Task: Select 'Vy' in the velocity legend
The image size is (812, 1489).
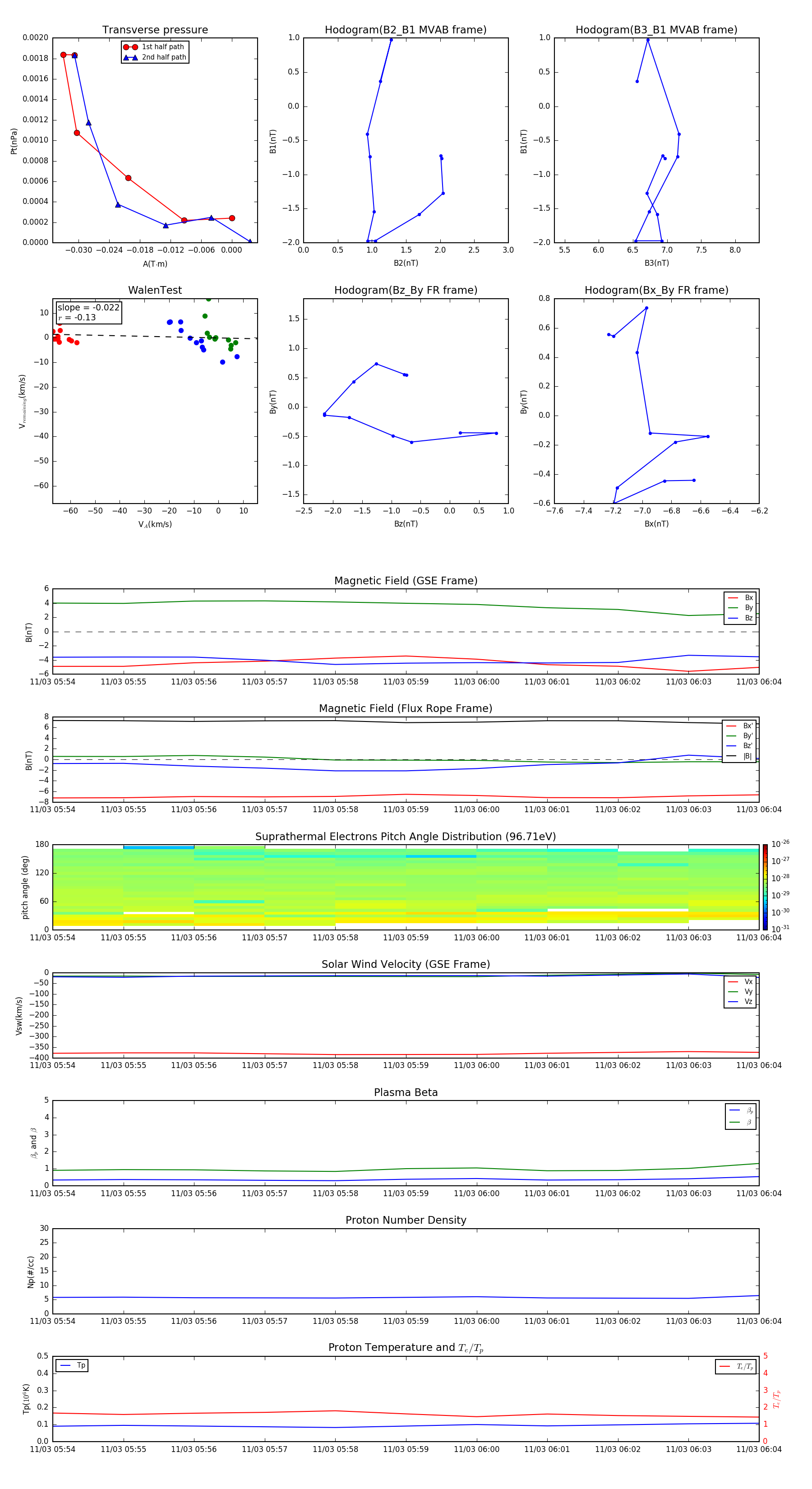Action: pos(741,991)
